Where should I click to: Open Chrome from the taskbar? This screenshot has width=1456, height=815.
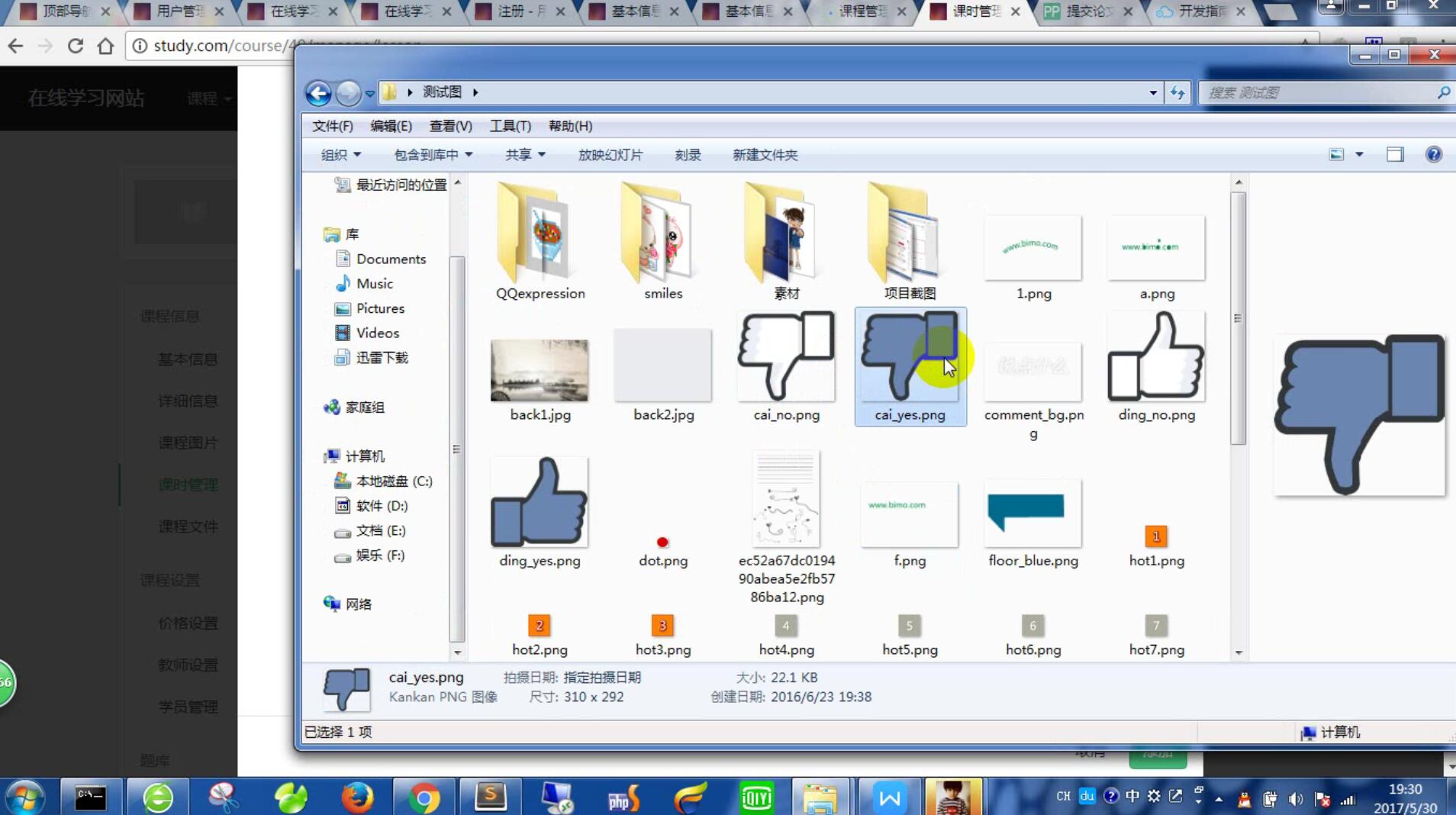tap(424, 798)
